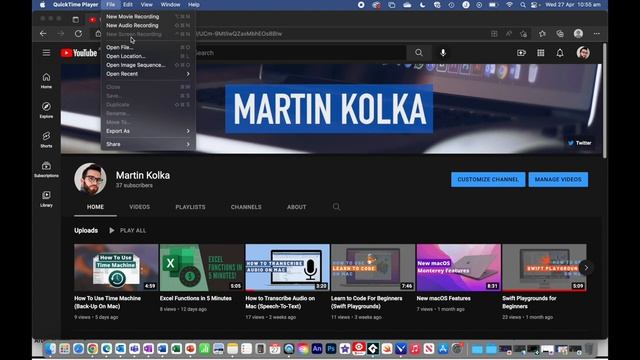
Task: Click the YouTube search magnifier button
Action: 419,53
